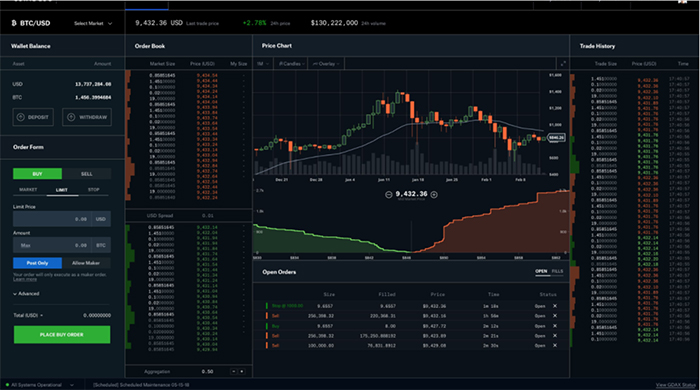Zoom out the depth chart with minus
Image resolution: width=700 pixels, height=390 pixels.
click(x=388, y=195)
